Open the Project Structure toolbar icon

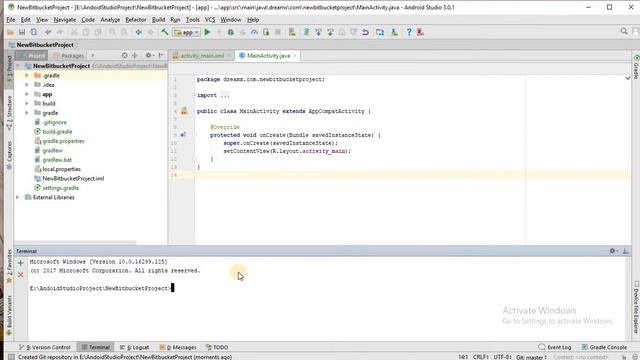[x=380, y=32]
